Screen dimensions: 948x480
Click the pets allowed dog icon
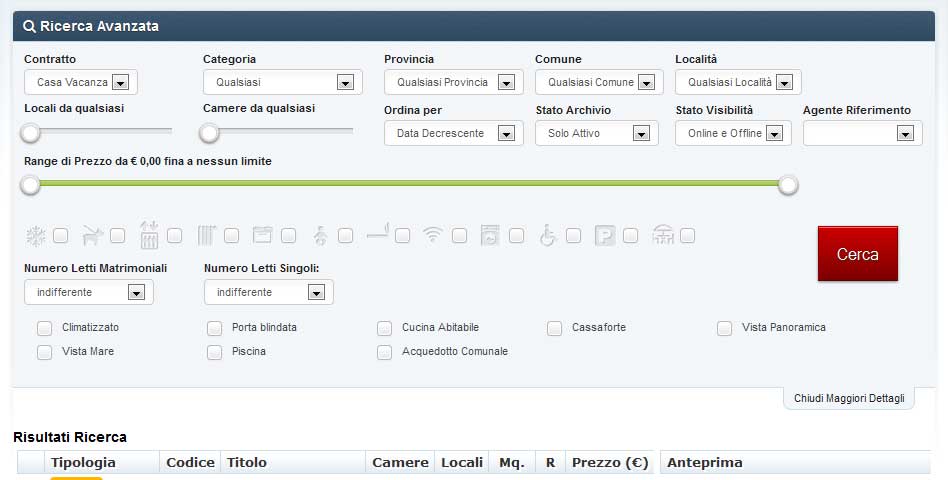tap(92, 236)
